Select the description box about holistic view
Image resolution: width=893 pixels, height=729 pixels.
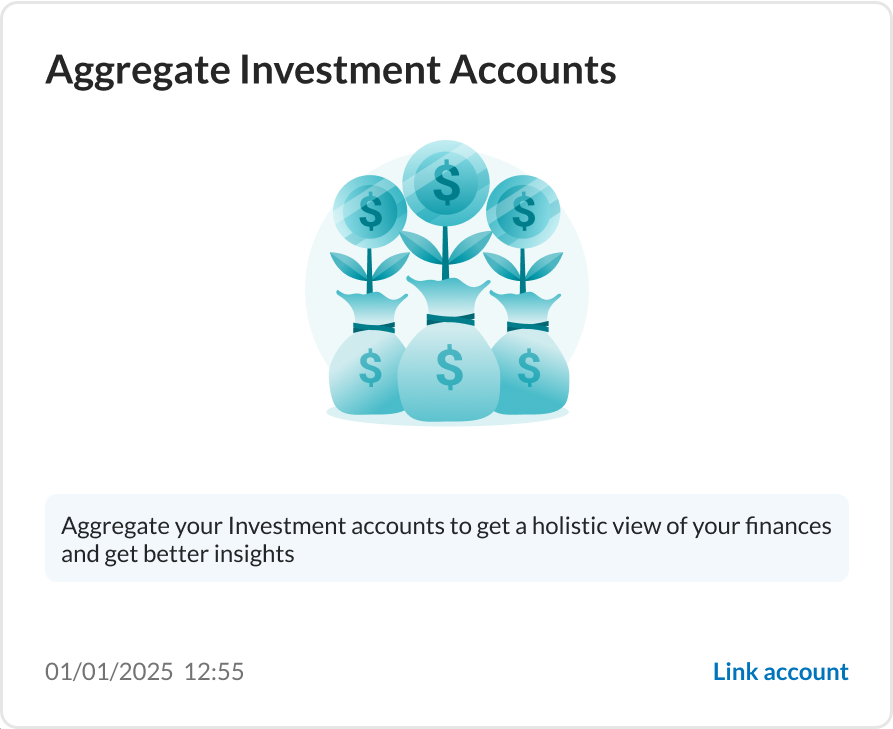[446, 538]
